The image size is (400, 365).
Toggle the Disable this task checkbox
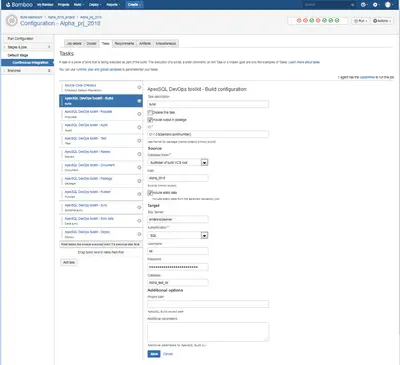(150, 113)
